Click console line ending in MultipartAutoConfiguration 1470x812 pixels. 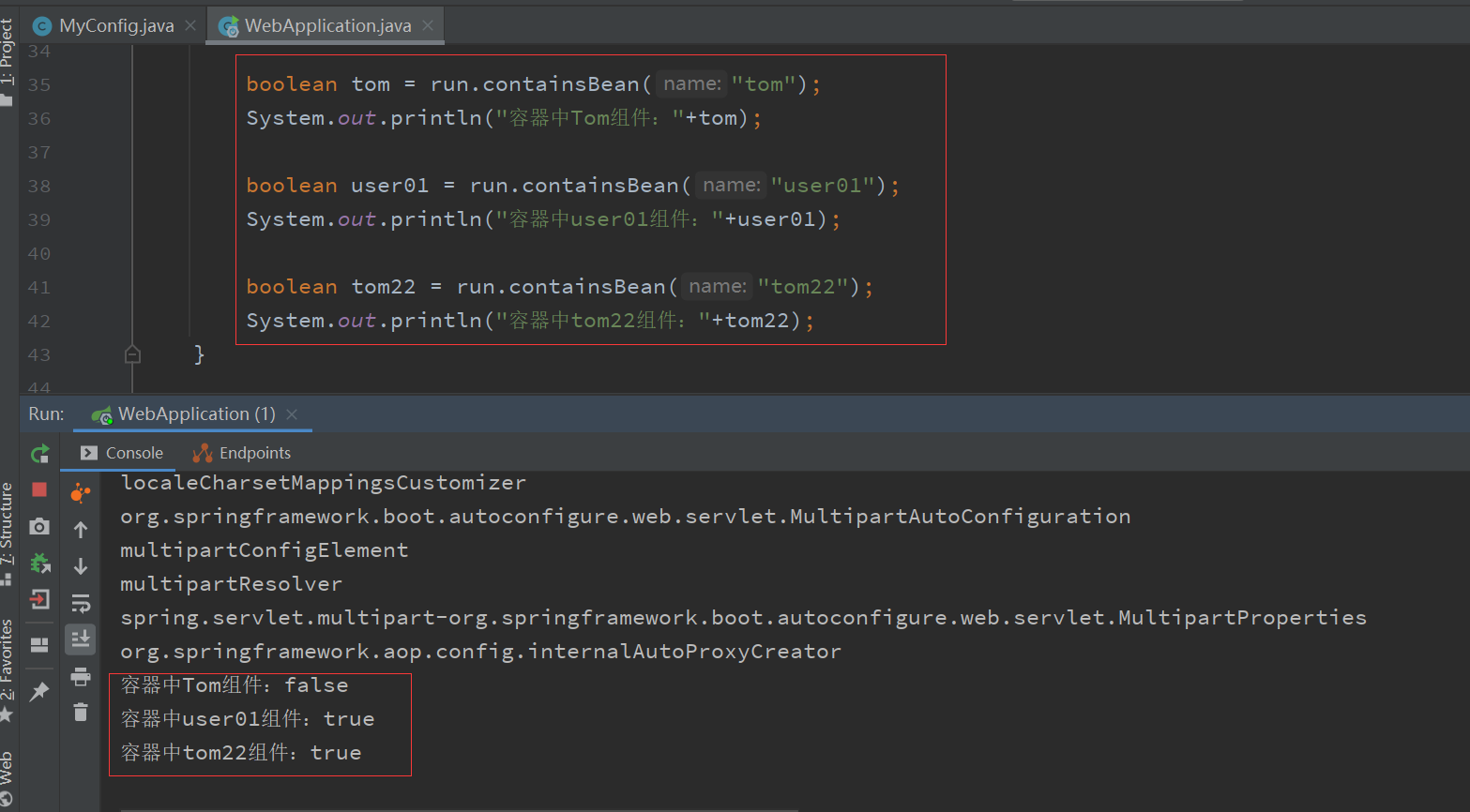626,517
